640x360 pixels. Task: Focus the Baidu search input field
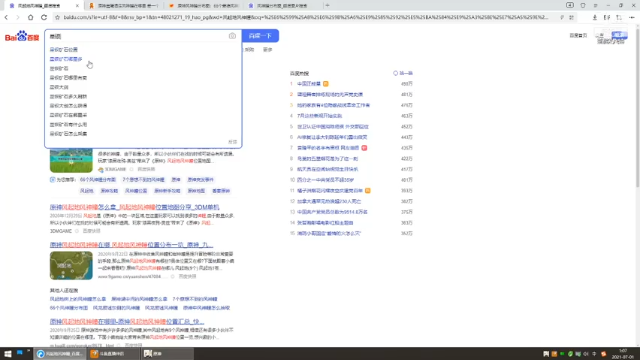tap(137, 36)
